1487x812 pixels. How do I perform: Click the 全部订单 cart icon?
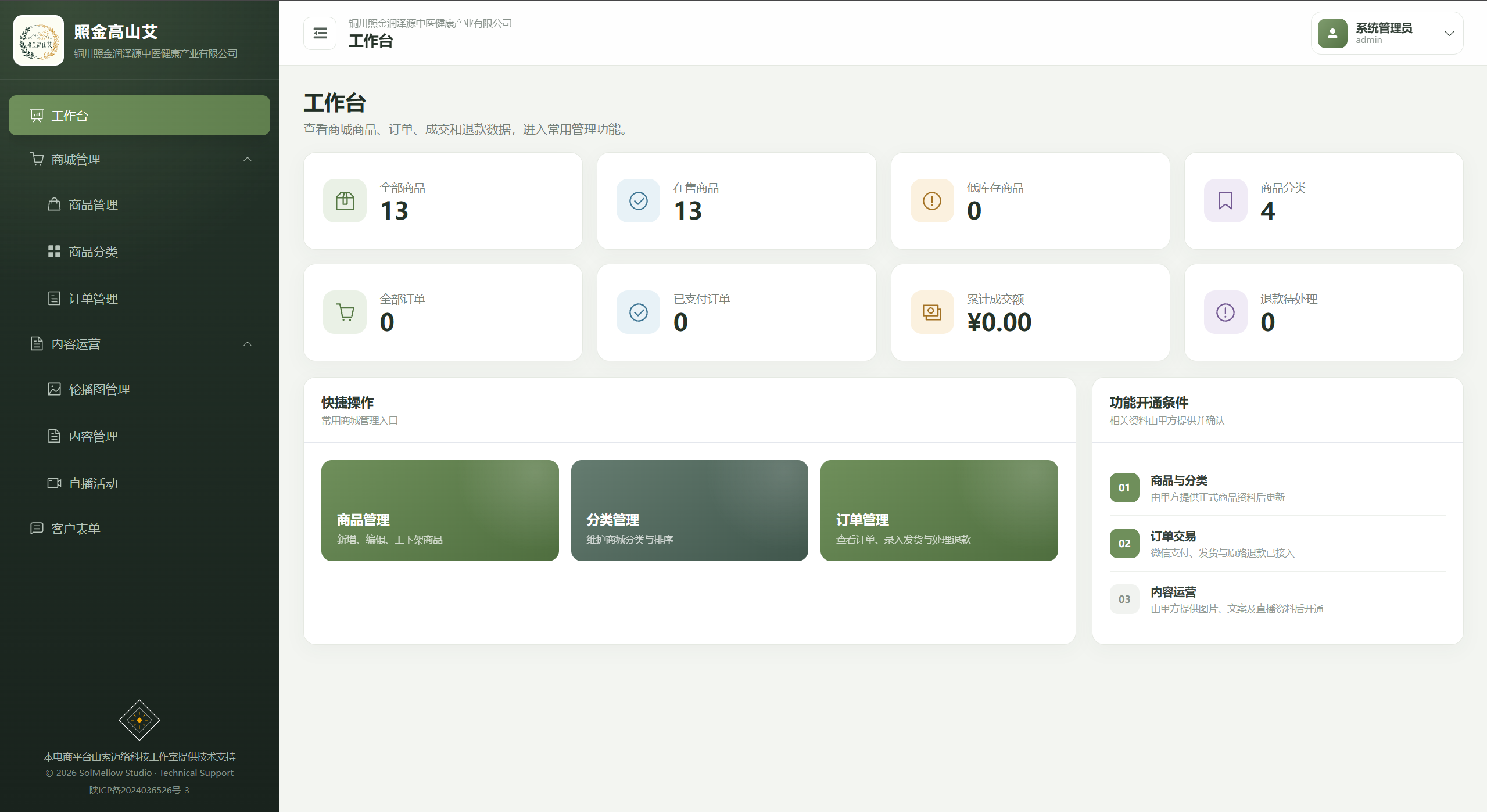pyautogui.click(x=345, y=312)
